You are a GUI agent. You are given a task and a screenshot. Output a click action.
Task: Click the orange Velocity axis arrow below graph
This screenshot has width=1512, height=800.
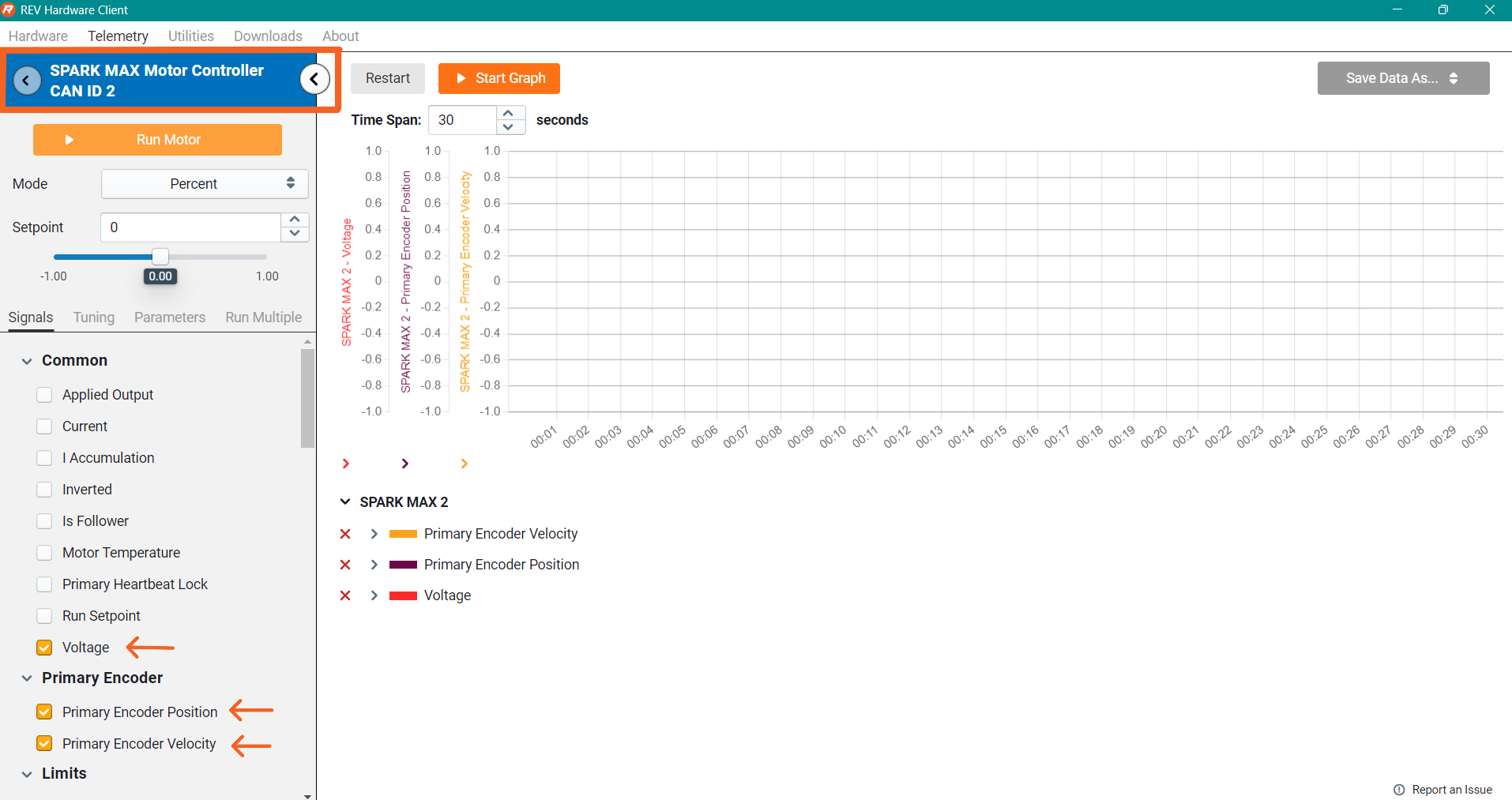click(x=464, y=464)
